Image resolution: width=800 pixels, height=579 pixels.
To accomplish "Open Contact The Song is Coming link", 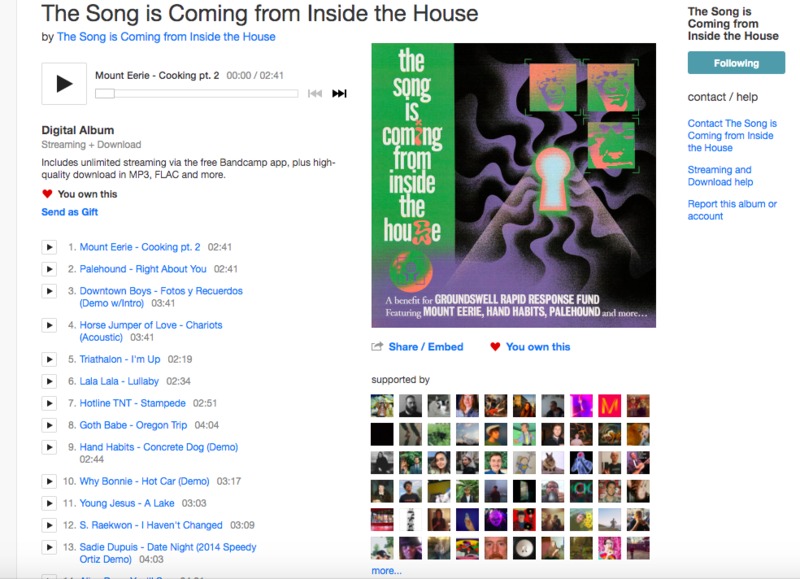I will (x=732, y=136).
